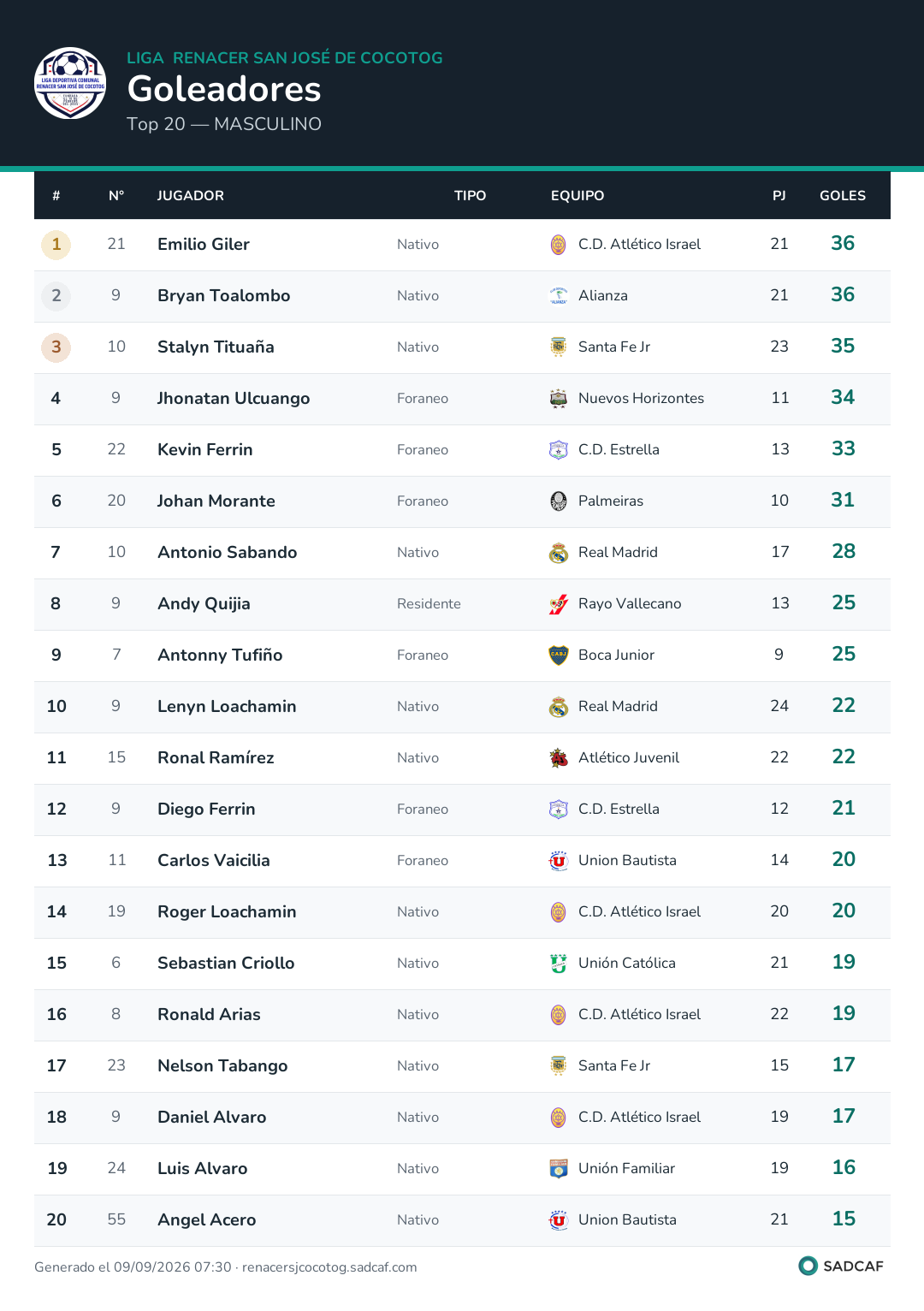Click the Goleadores title
Screen dimensions: 924x1311
(224, 89)
